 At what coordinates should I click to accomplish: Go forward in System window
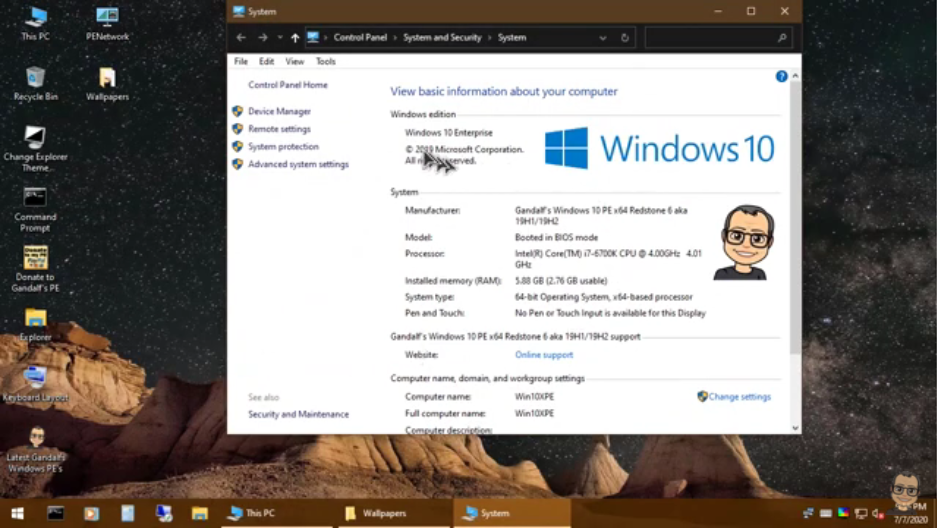pyautogui.click(x=262, y=38)
